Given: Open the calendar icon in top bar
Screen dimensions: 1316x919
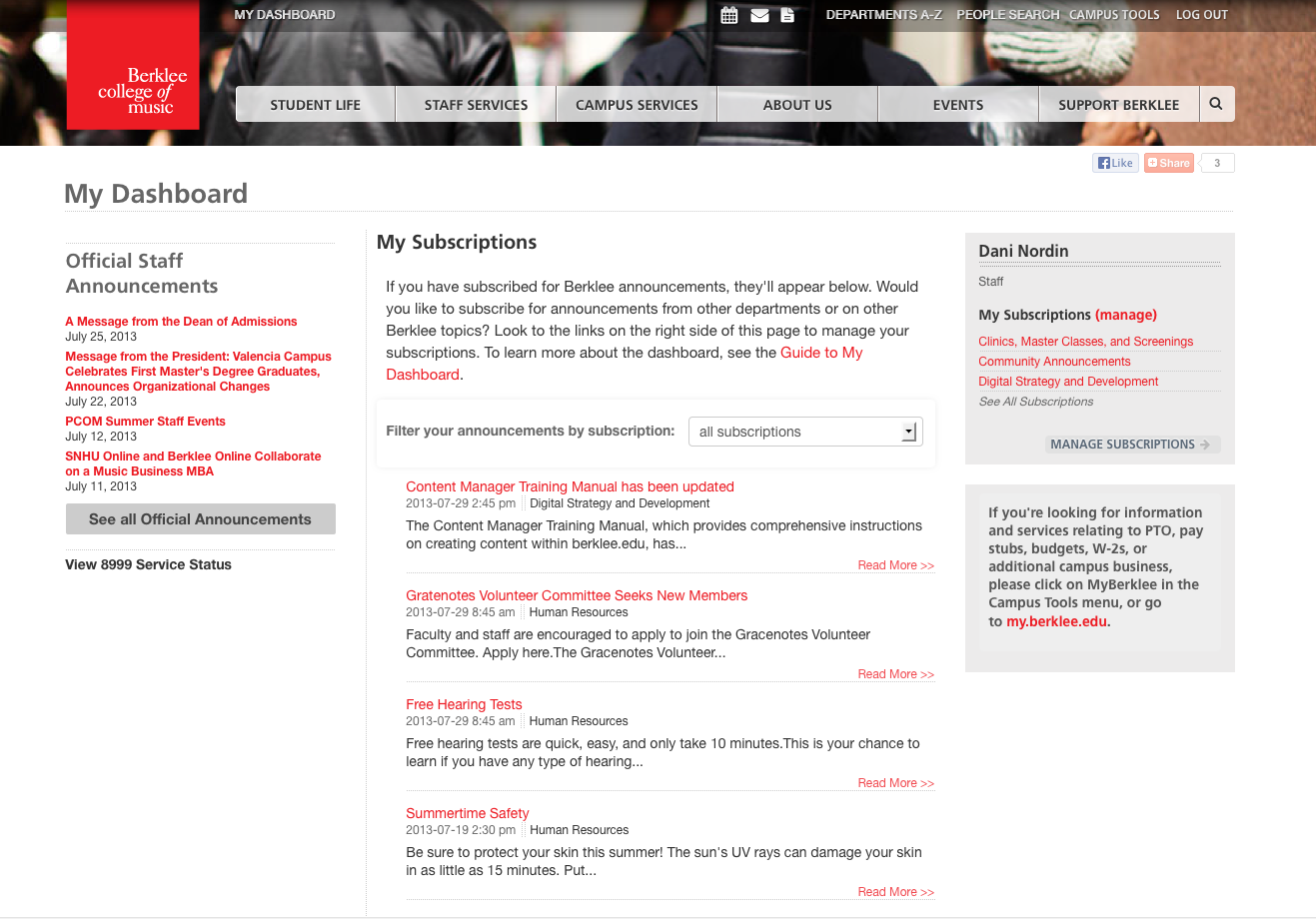Looking at the screenshot, I should (x=729, y=15).
